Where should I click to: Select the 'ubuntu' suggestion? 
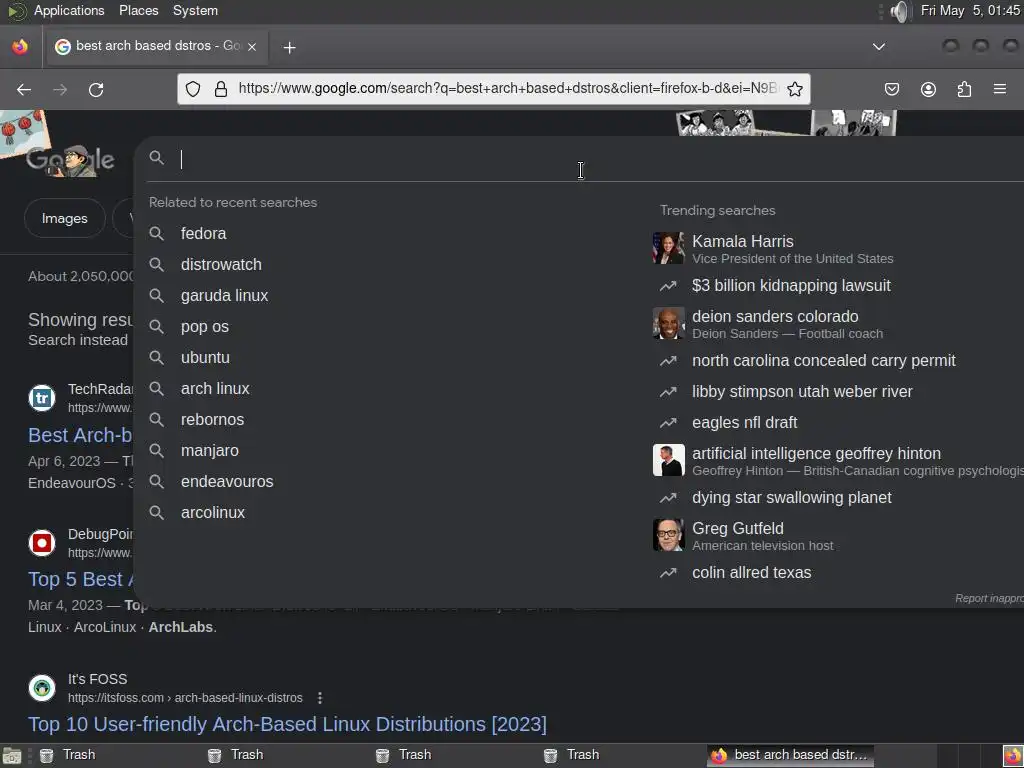(205, 358)
